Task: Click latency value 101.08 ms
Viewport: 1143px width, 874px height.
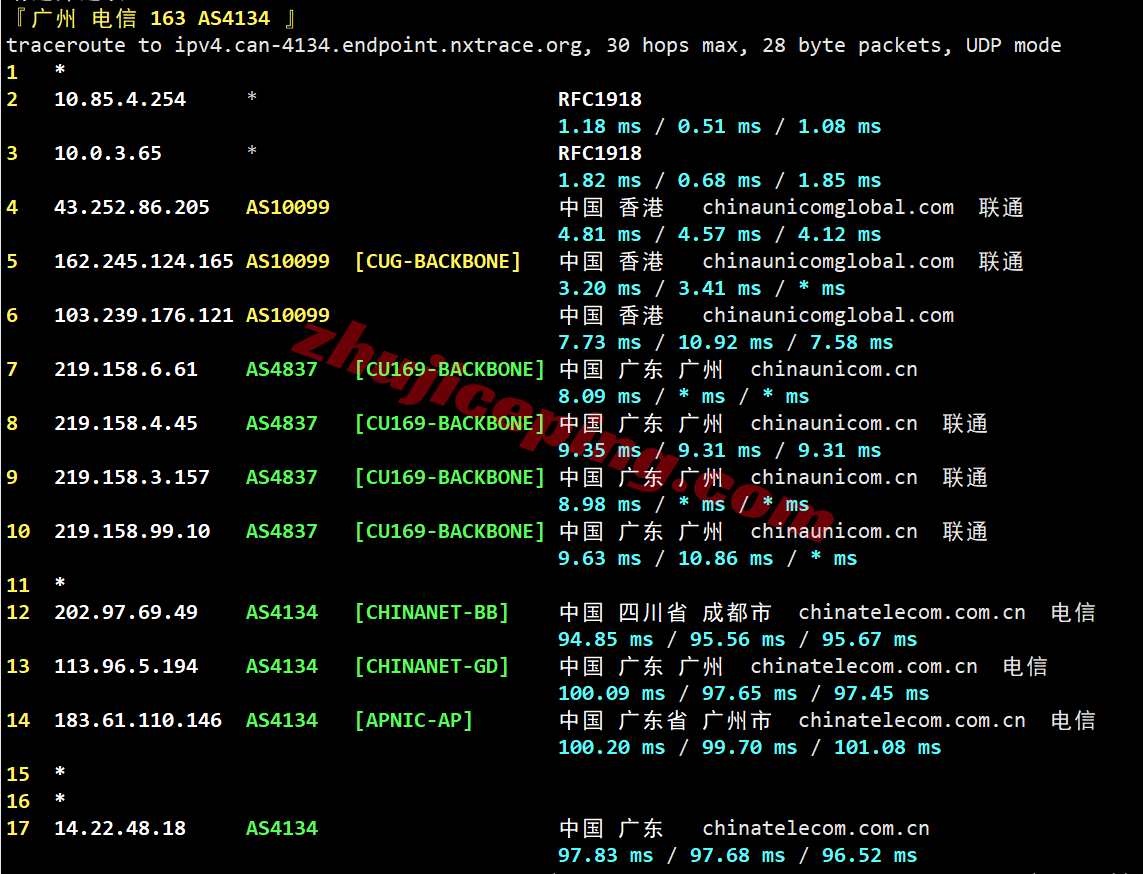Action: pos(887,747)
